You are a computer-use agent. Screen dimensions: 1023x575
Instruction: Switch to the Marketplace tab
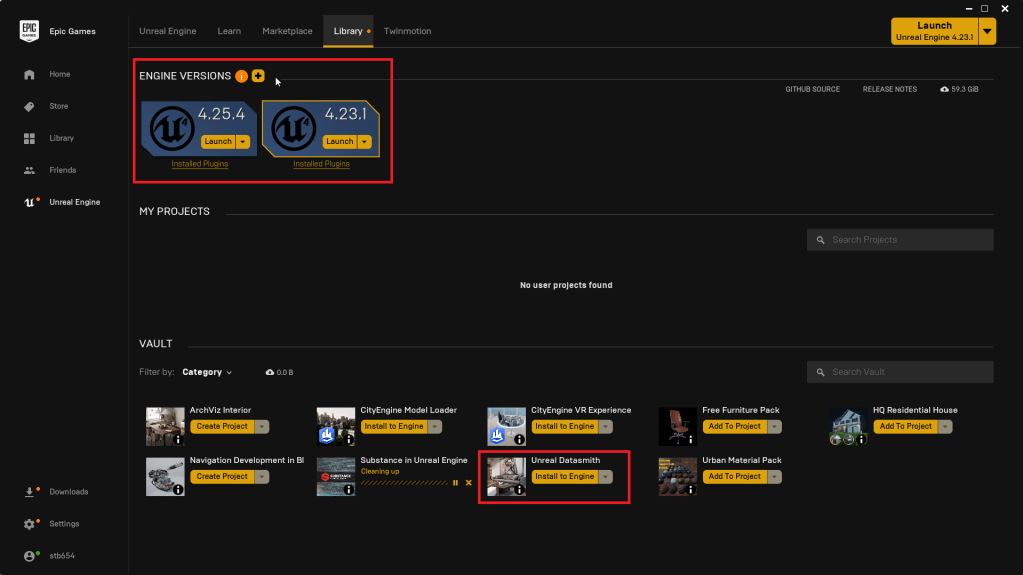click(x=287, y=31)
